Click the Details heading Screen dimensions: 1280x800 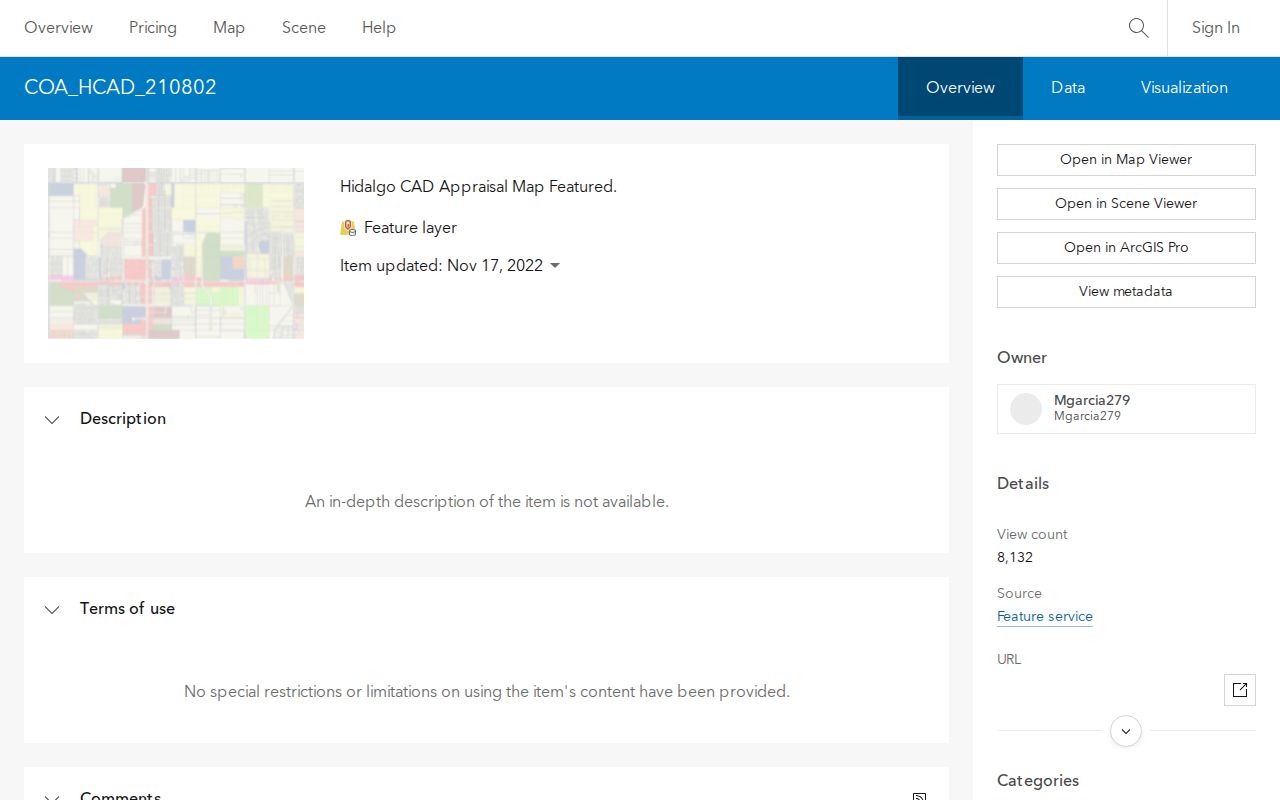(1023, 484)
